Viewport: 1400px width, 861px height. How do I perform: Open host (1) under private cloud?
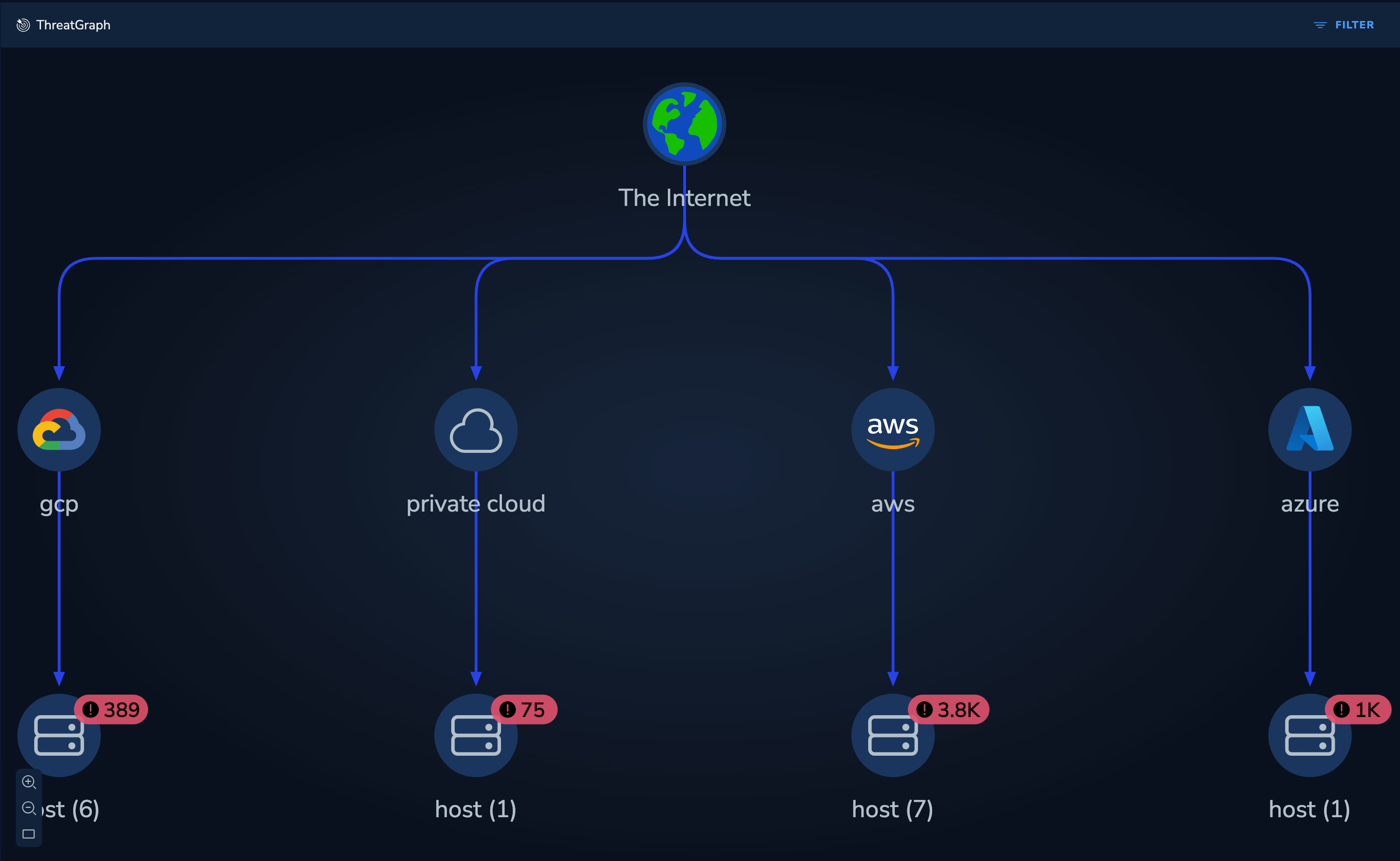476,735
